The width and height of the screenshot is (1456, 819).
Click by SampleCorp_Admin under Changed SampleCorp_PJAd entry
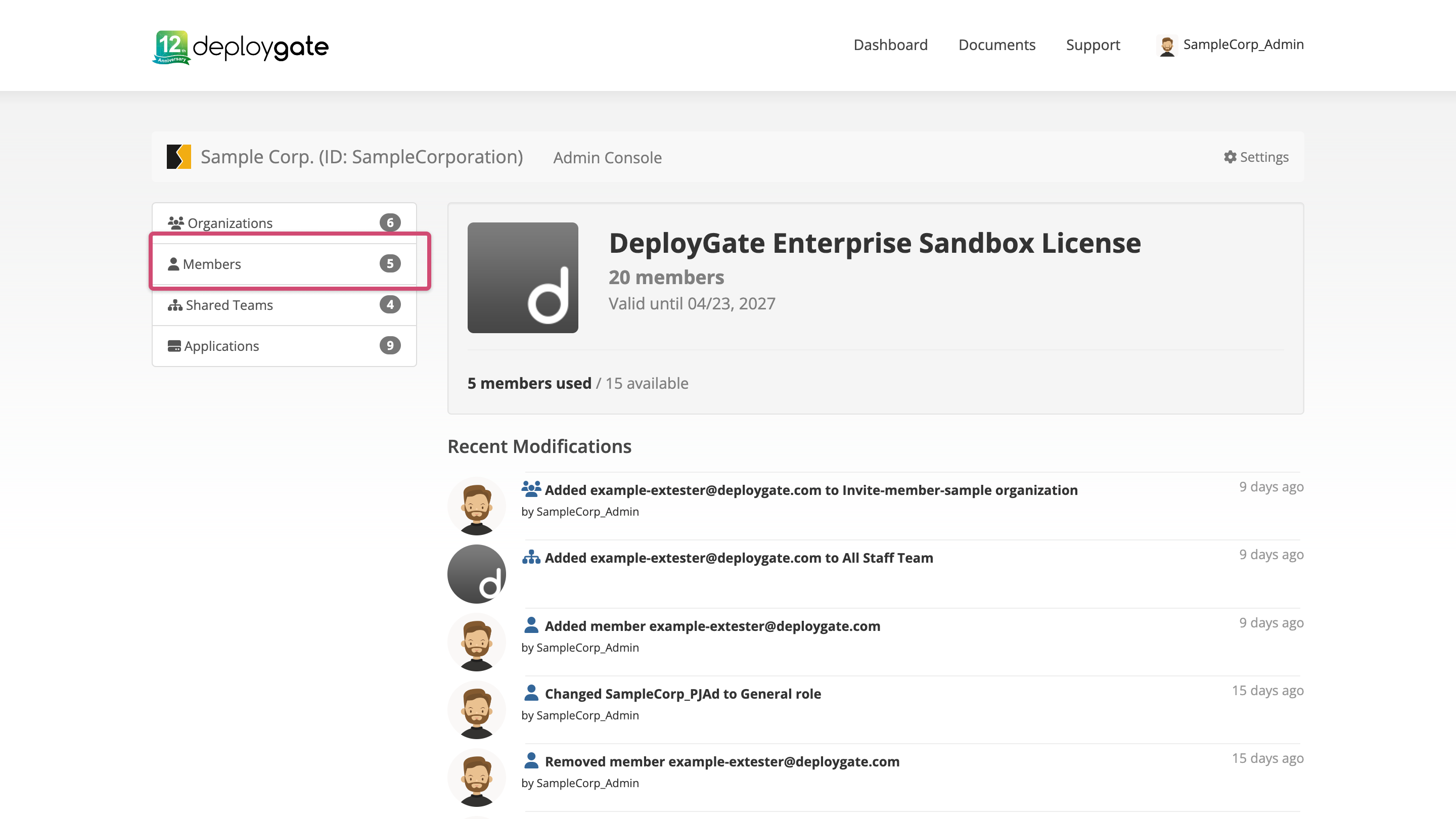pyautogui.click(x=580, y=715)
